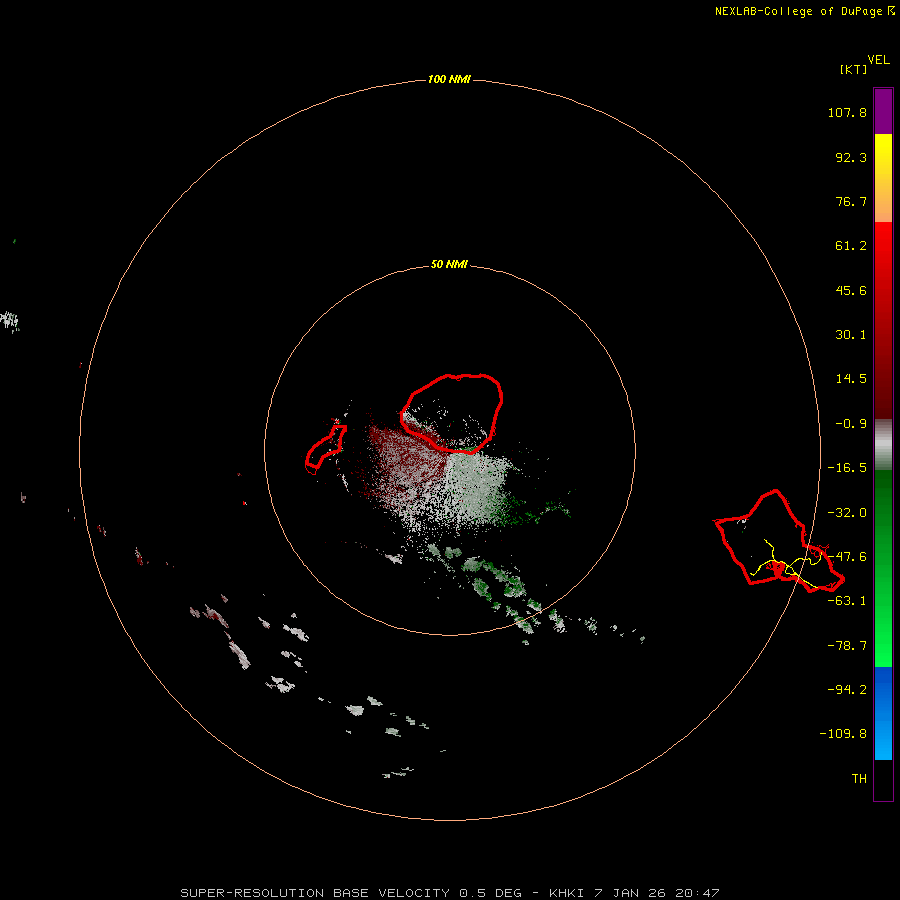Screen dimensions: 900x900
Task: Click the 14.5 velocity scale value
Action: click(851, 379)
